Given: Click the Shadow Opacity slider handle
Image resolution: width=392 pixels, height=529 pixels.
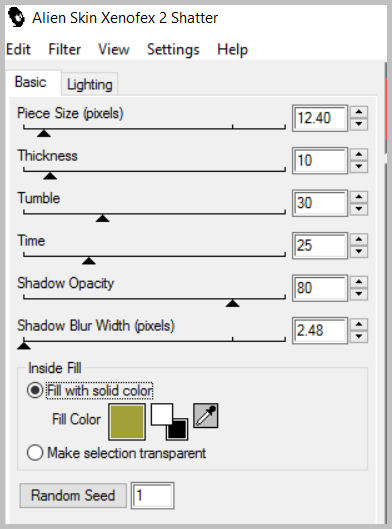Looking at the screenshot, I should [232, 303].
